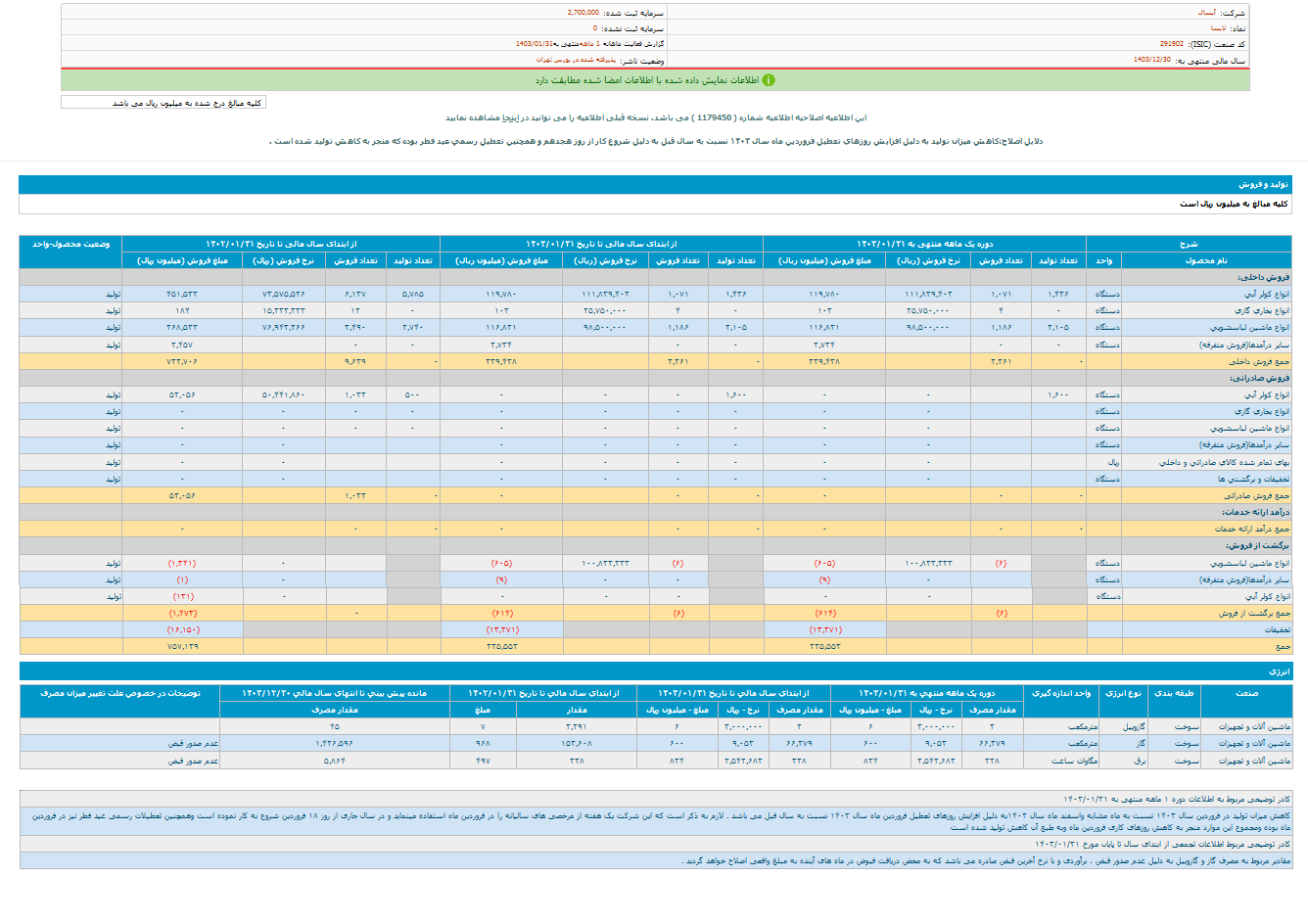Click the green info icon in the signature banner
The width and height of the screenshot is (1308, 924).
pyautogui.click(x=769, y=80)
